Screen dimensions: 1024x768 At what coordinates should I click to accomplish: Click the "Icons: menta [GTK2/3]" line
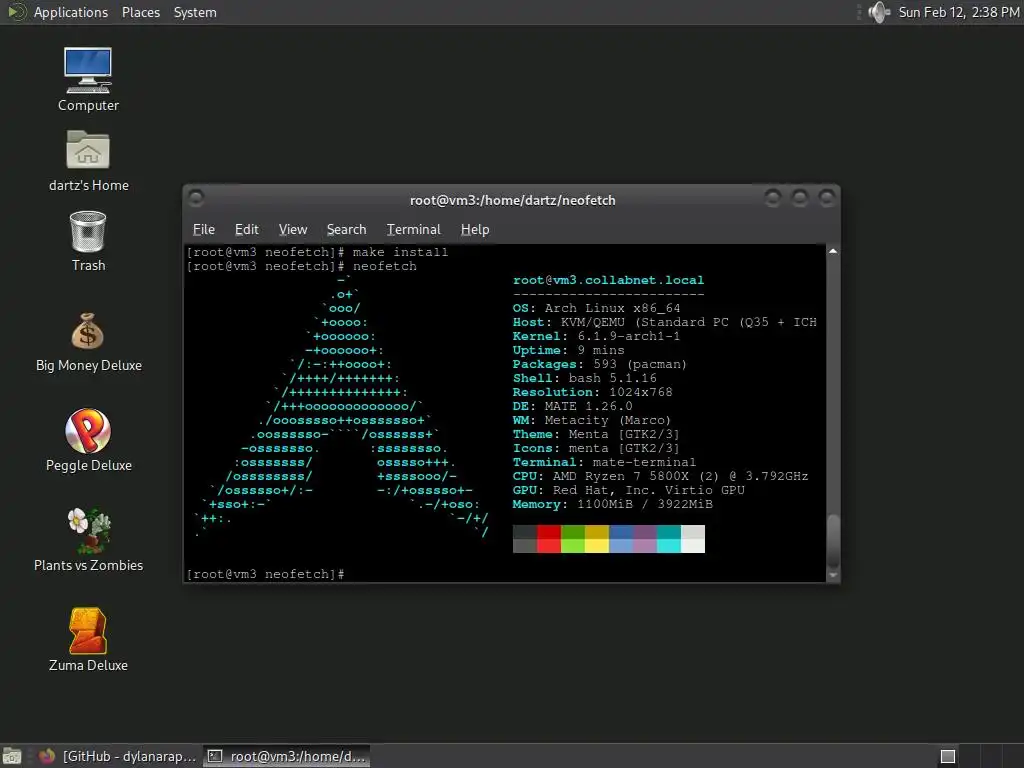[596, 449]
